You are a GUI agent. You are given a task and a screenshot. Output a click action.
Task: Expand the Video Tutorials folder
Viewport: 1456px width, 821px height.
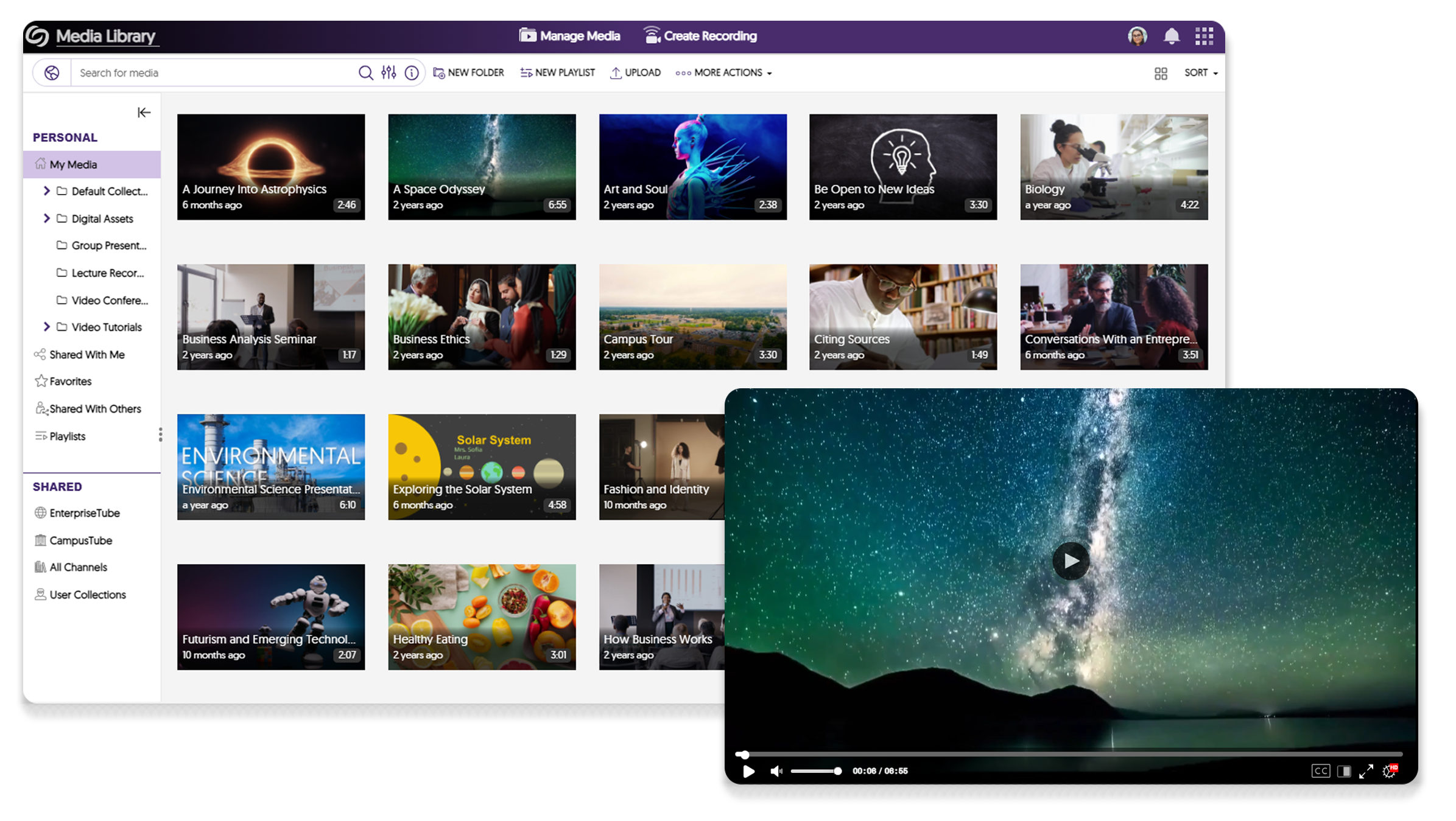click(47, 327)
